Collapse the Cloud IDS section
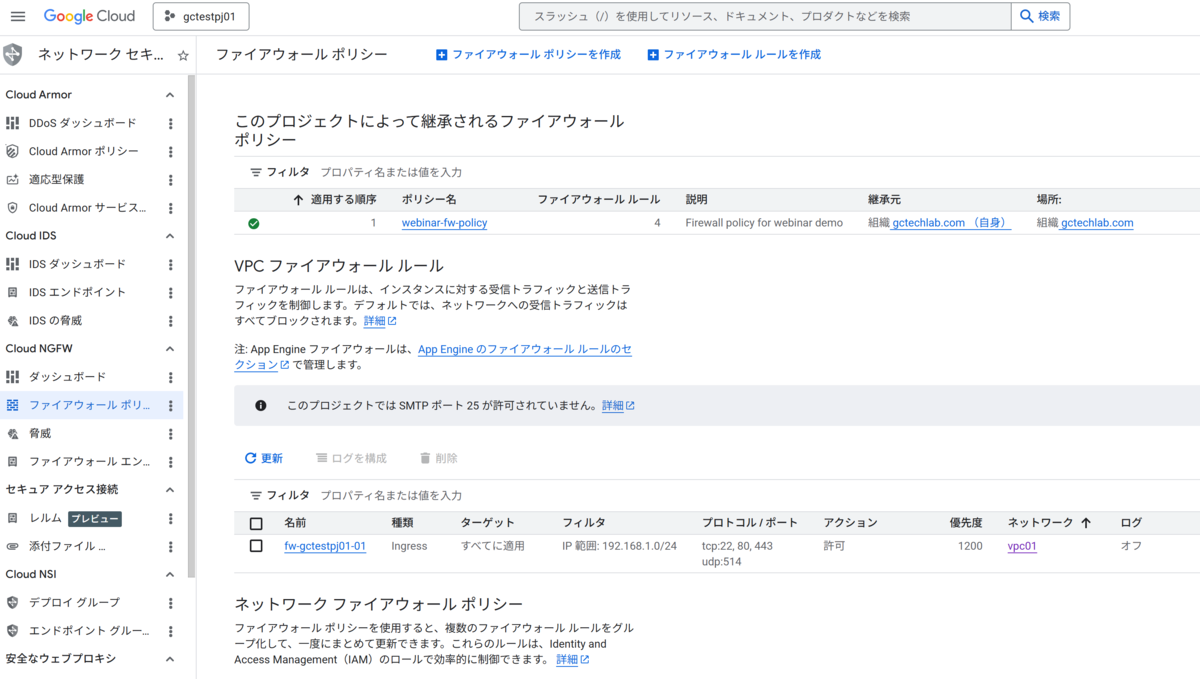Image resolution: width=1200 pixels, height=679 pixels. coord(170,236)
